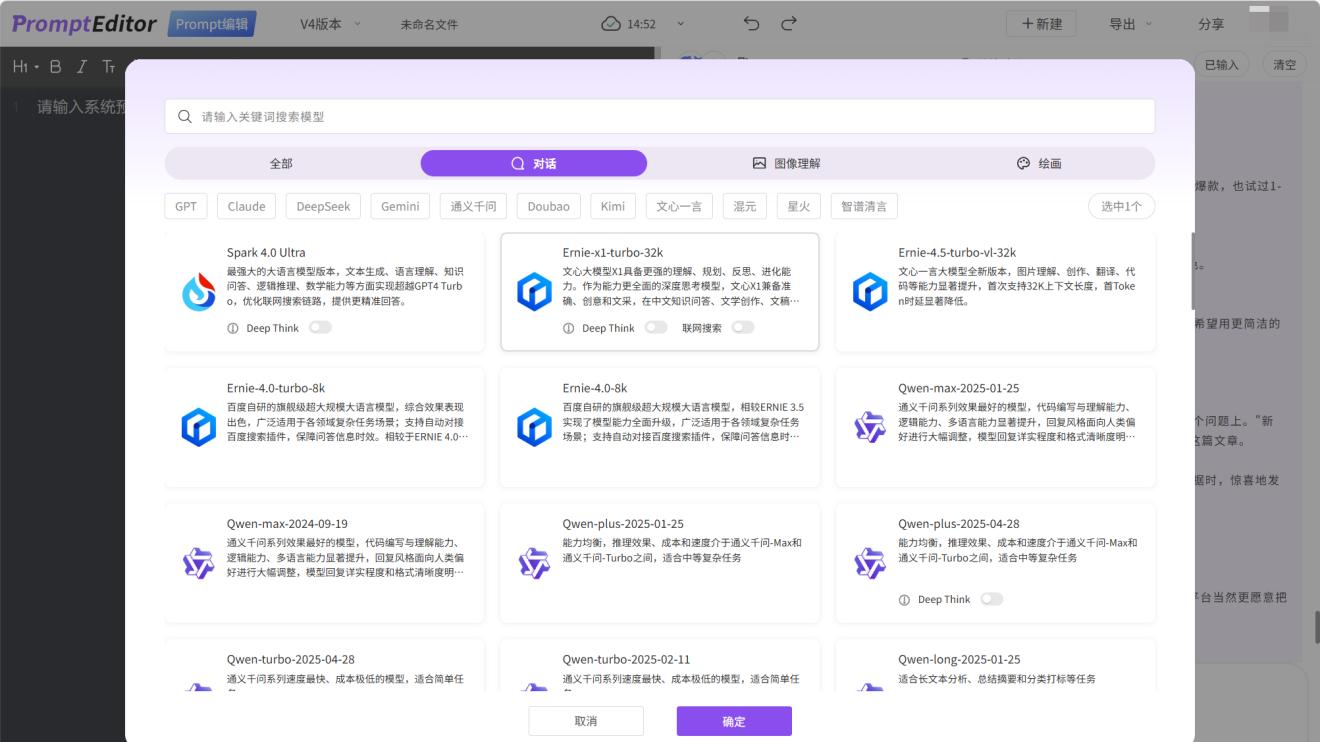The width and height of the screenshot is (1320, 742).
Task: Enable Deep Think on Qwen-plus-2025-04-28
Action: [x=992, y=599]
